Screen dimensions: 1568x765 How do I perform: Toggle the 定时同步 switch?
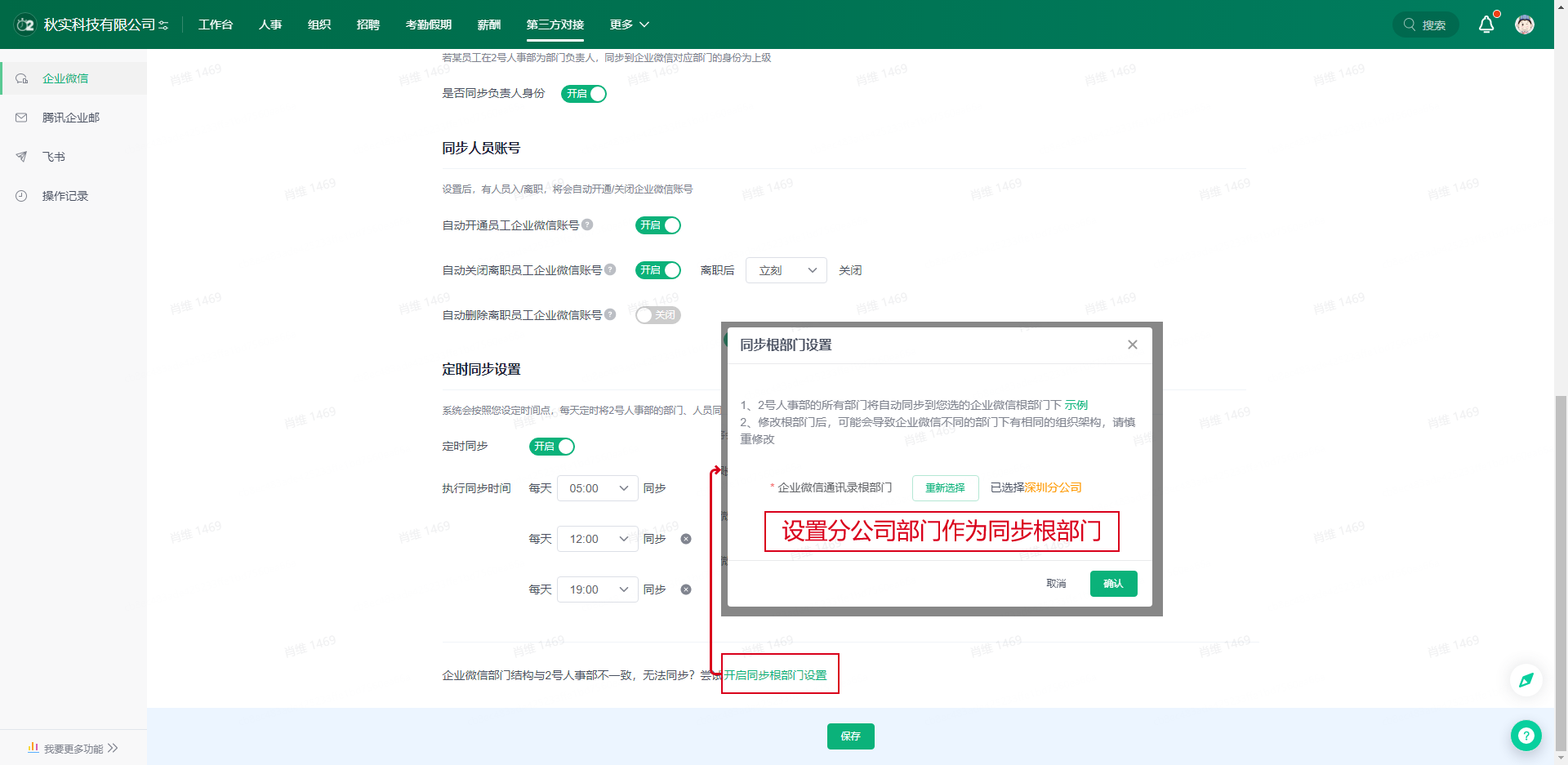(x=552, y=447)
